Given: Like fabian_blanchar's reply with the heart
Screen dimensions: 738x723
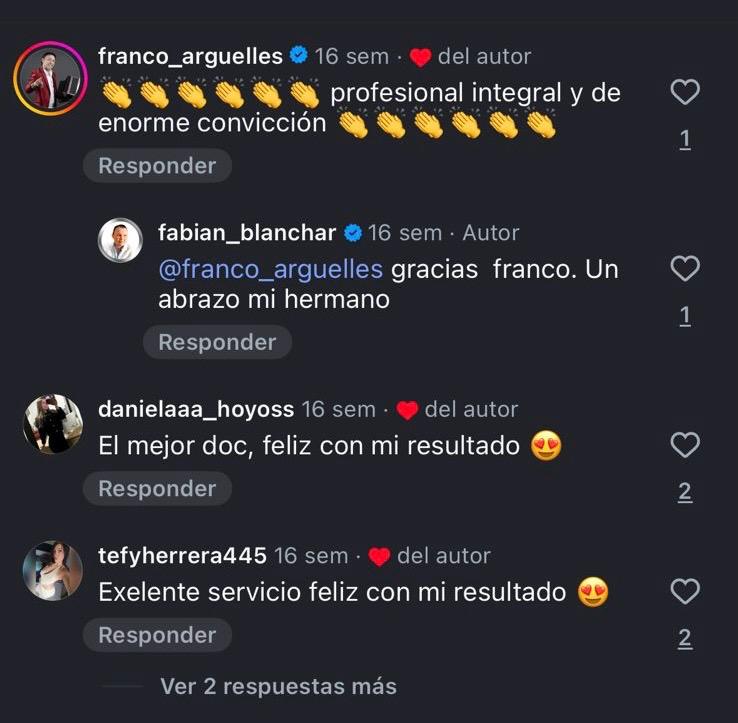Looking at the screenshot, I should pos(685,269).
